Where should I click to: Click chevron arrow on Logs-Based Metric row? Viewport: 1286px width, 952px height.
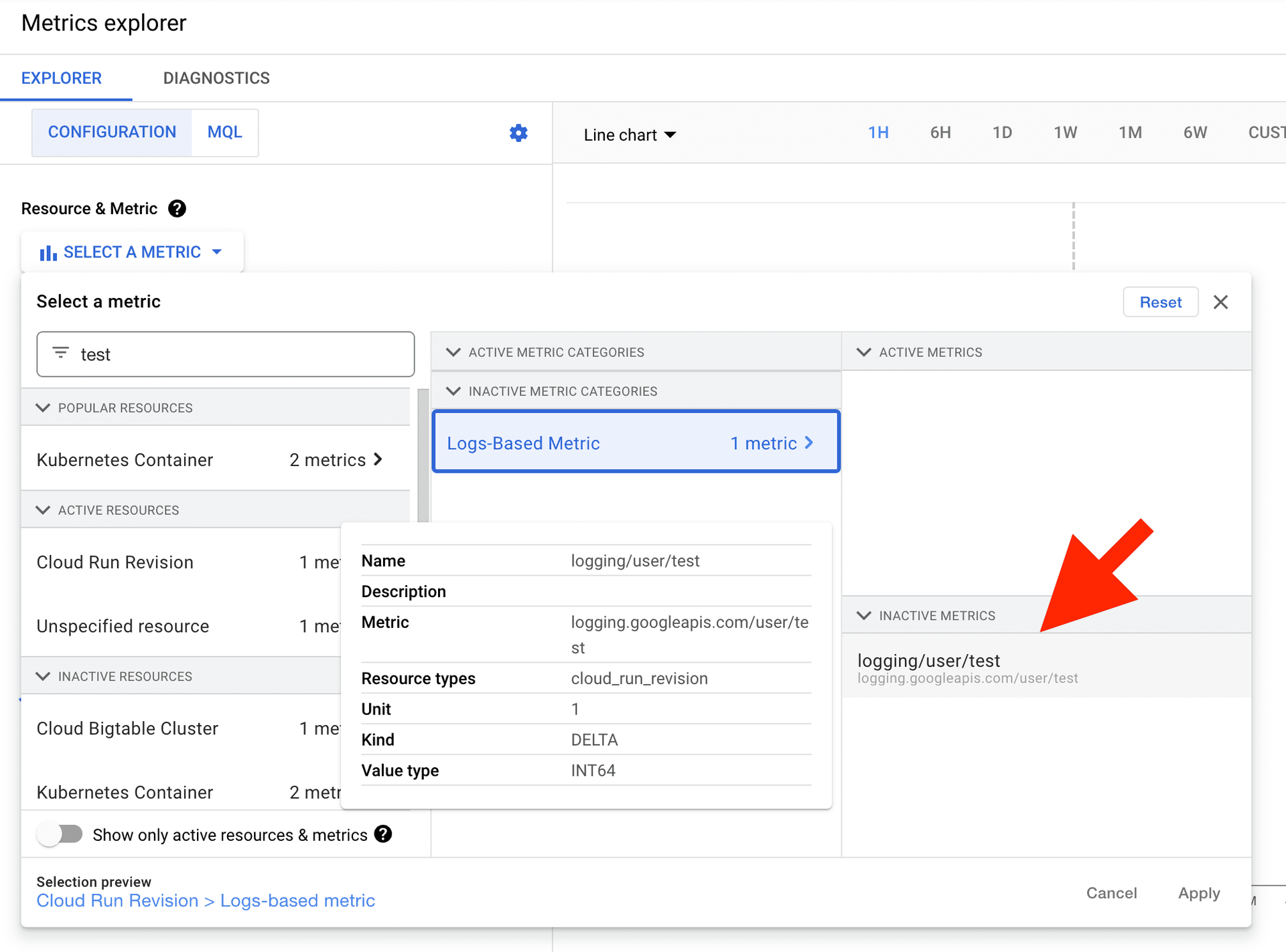(809, 443)
